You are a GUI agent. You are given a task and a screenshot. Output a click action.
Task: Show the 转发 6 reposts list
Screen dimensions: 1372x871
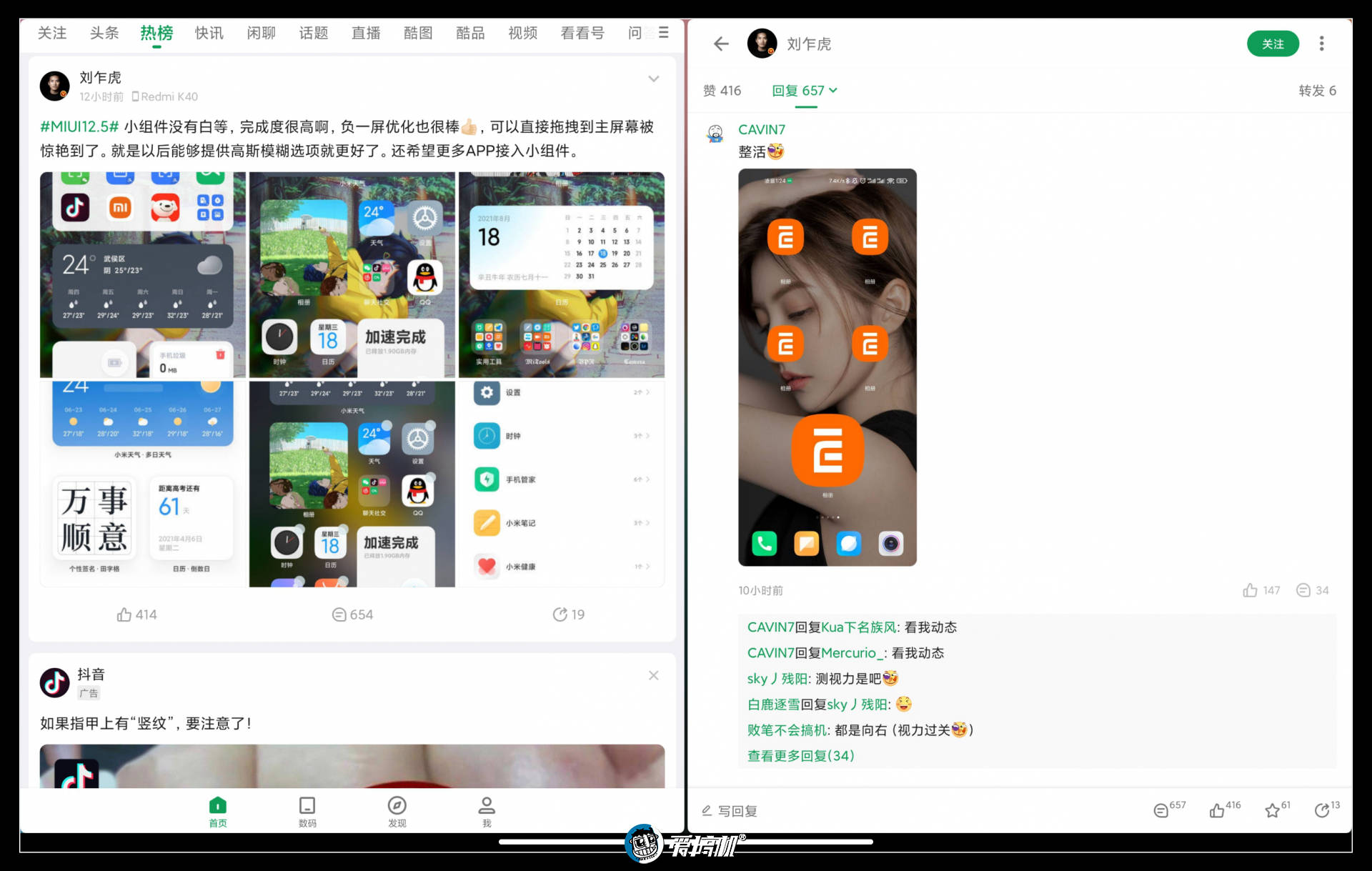click(1317, 91)
